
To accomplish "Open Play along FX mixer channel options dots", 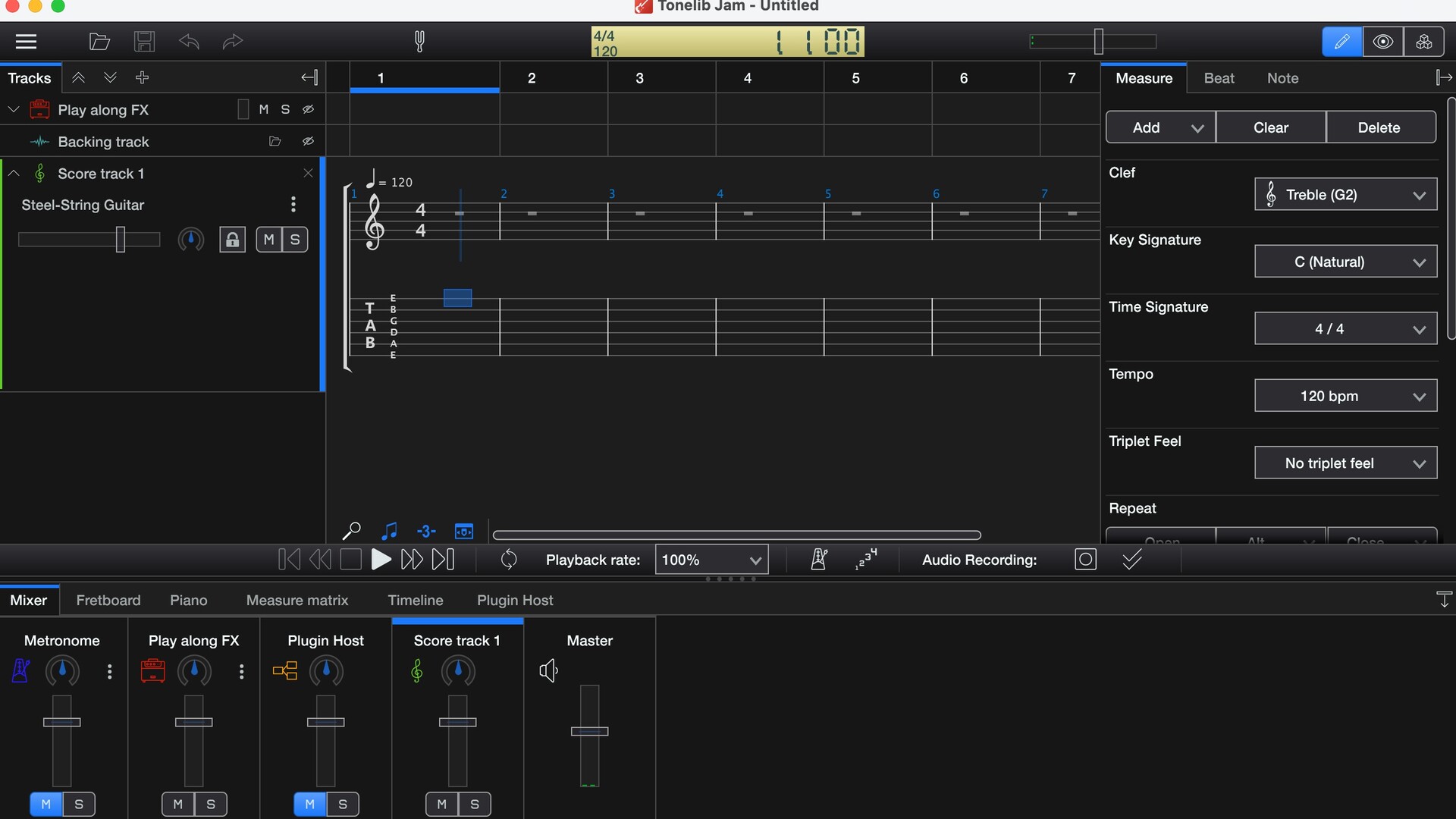I will (x=242, y=672).
